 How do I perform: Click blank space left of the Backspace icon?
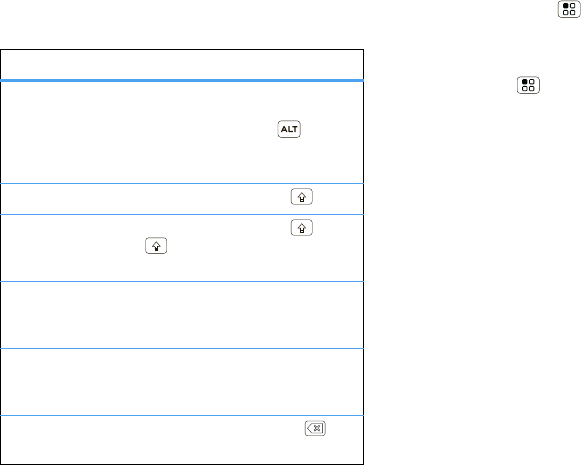pos(153,440)
